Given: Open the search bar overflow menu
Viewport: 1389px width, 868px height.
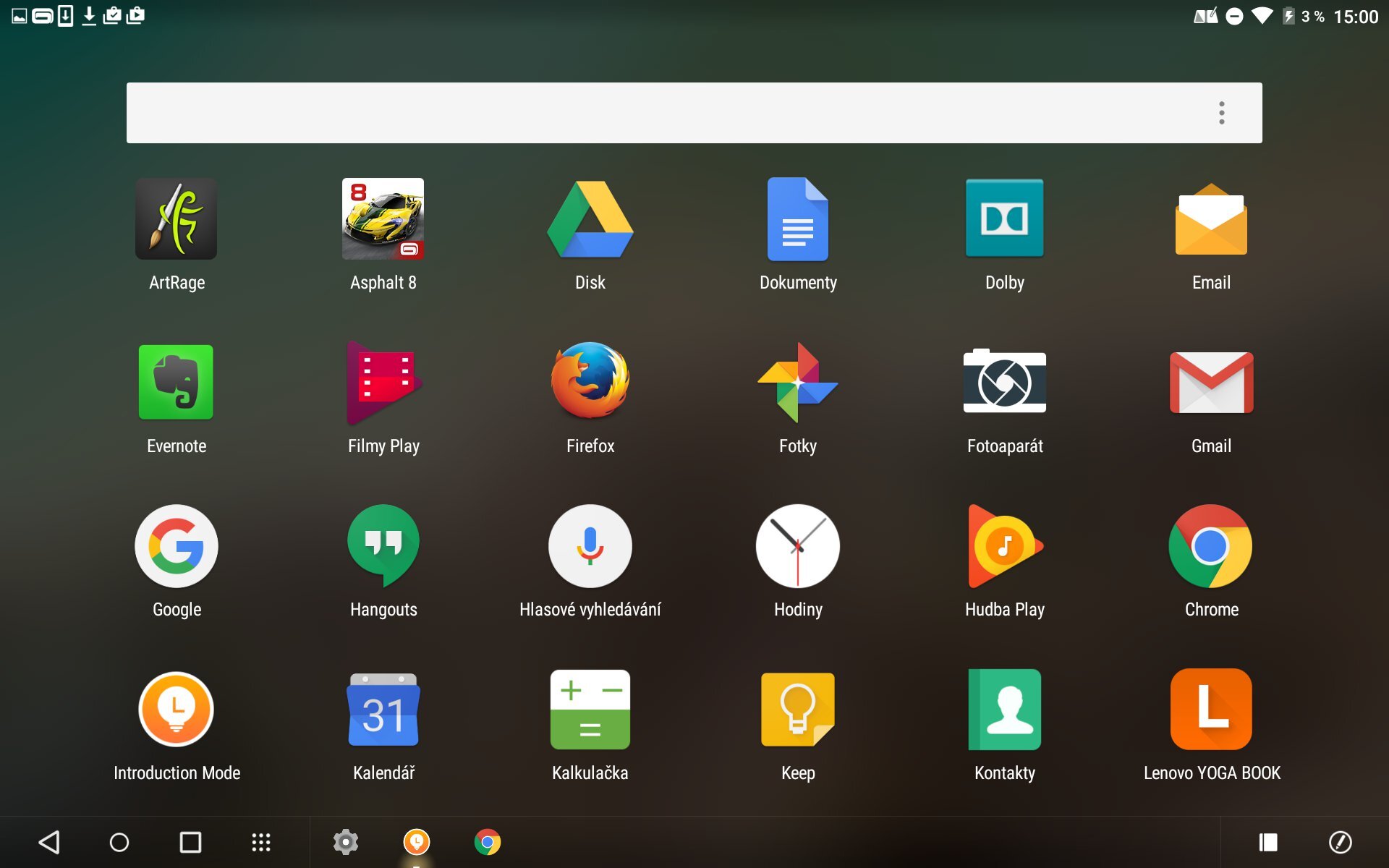Looking at the screenshot, I should pos(1221,112).
